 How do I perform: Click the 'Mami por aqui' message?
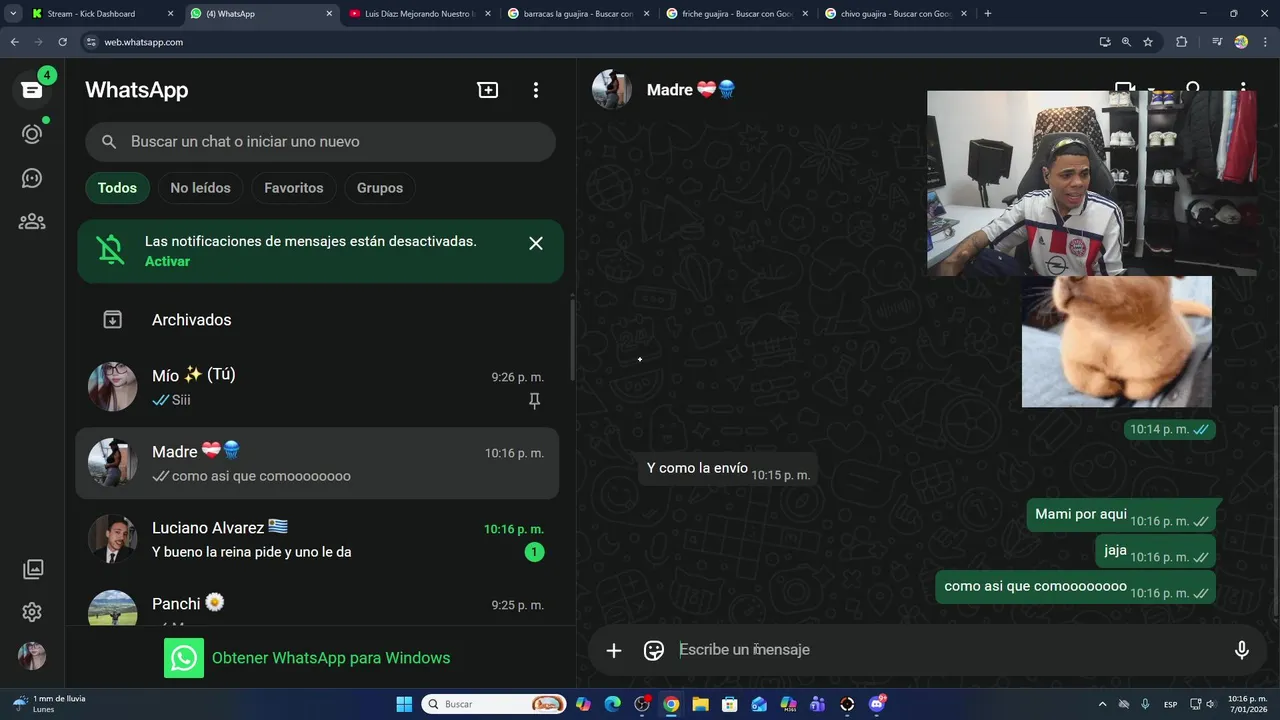[1121, 515]
